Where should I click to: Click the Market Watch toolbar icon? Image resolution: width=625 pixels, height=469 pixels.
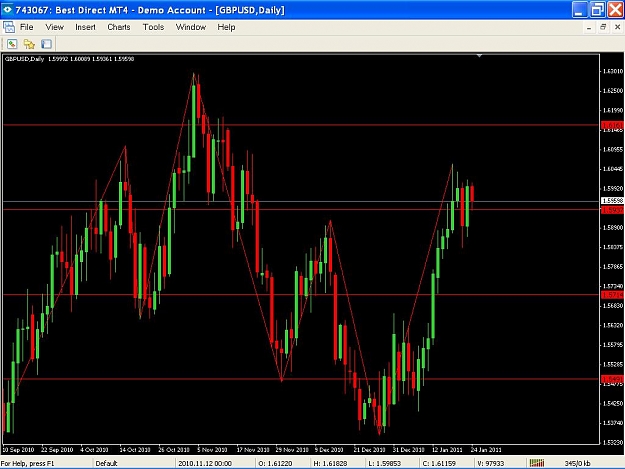click(12, 44)
